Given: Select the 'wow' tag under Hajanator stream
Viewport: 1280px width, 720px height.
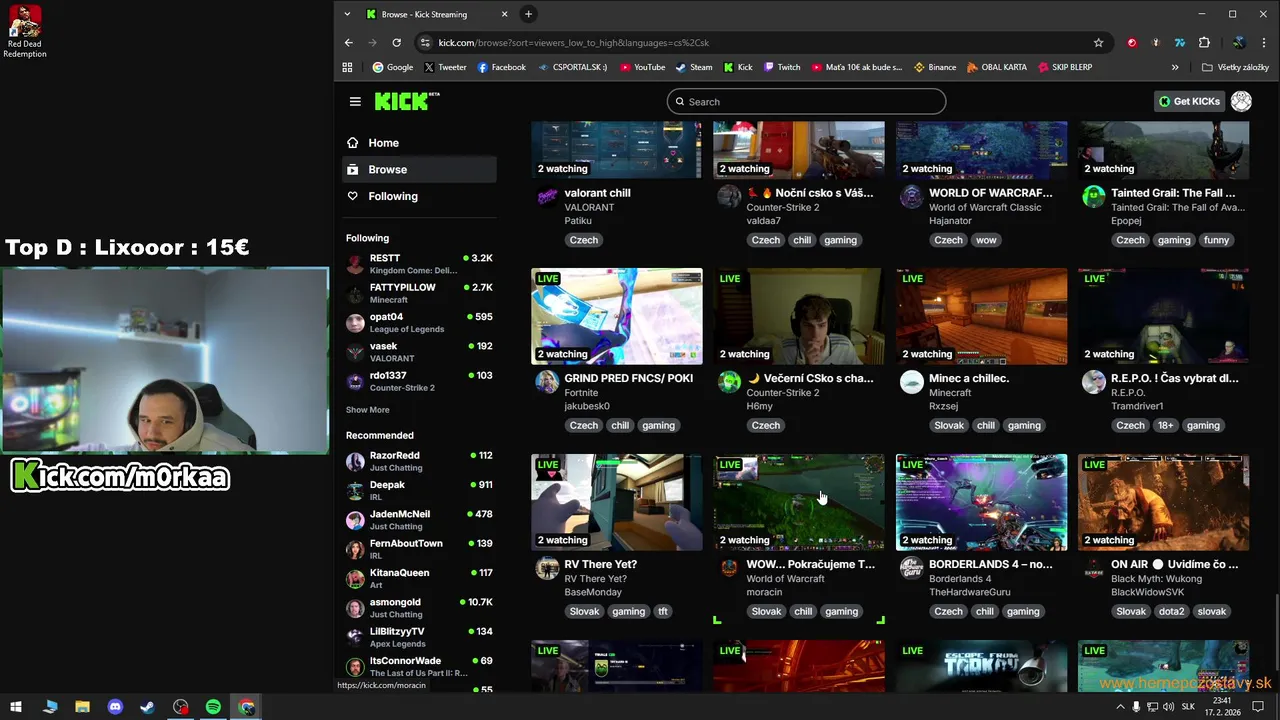Looking at the screenshot, I should 986,240.
